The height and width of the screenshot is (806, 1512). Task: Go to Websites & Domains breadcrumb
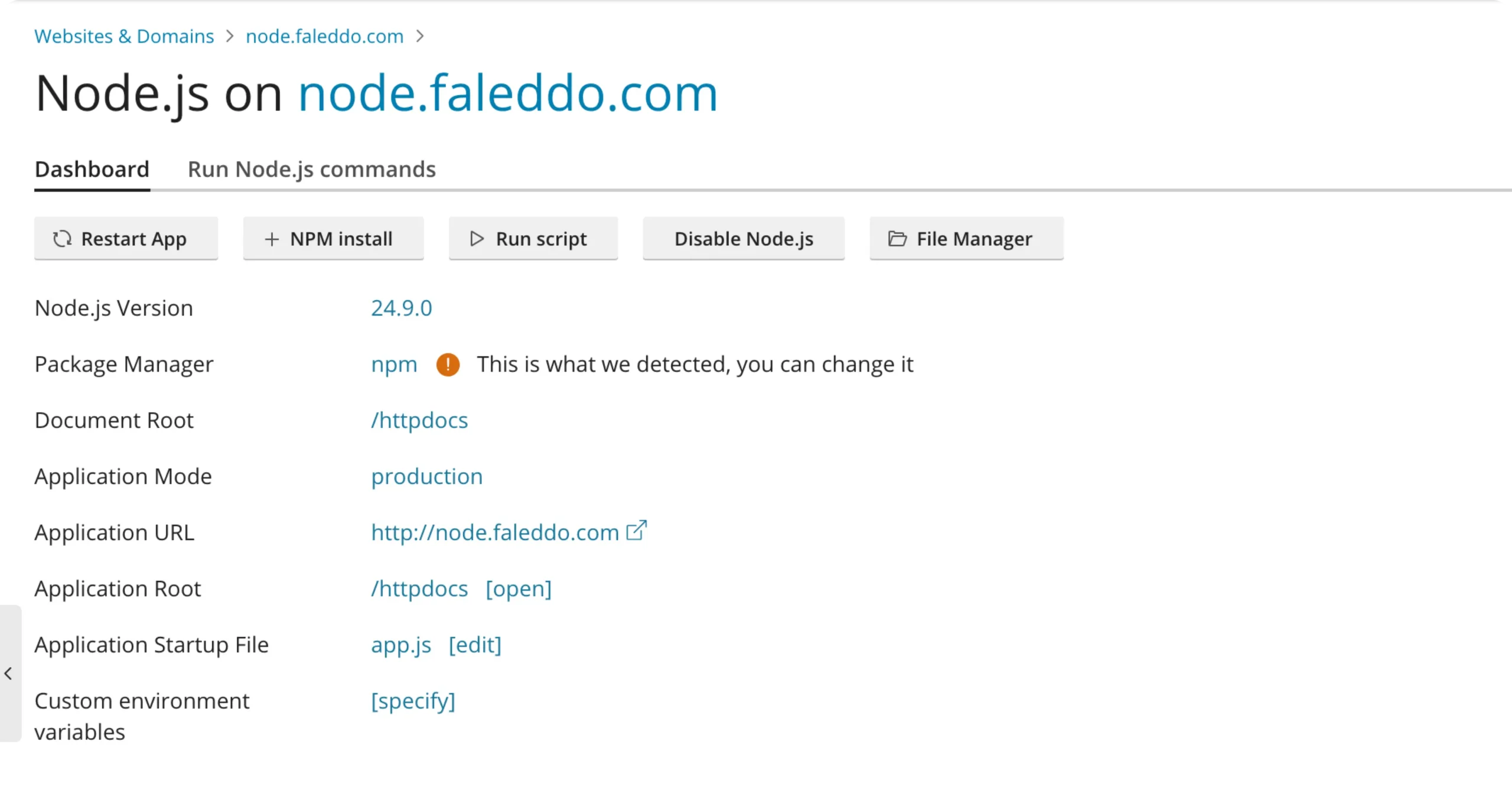pos(124,37)
